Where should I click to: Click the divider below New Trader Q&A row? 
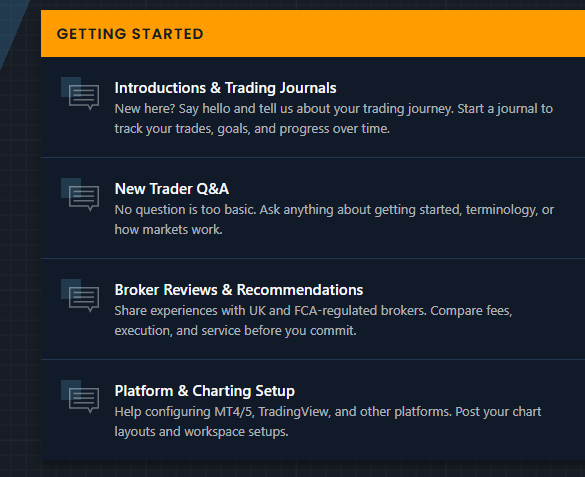point(313,258)
